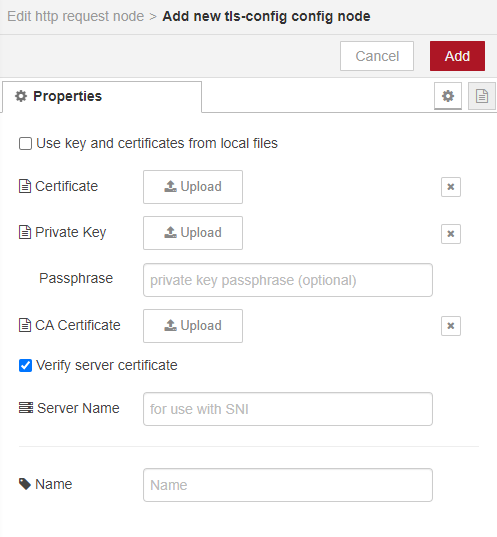The height and width of the screenshot is (537, 497).
Task: Click the CA Certificate file icon
Action: (x=25, y=325)
